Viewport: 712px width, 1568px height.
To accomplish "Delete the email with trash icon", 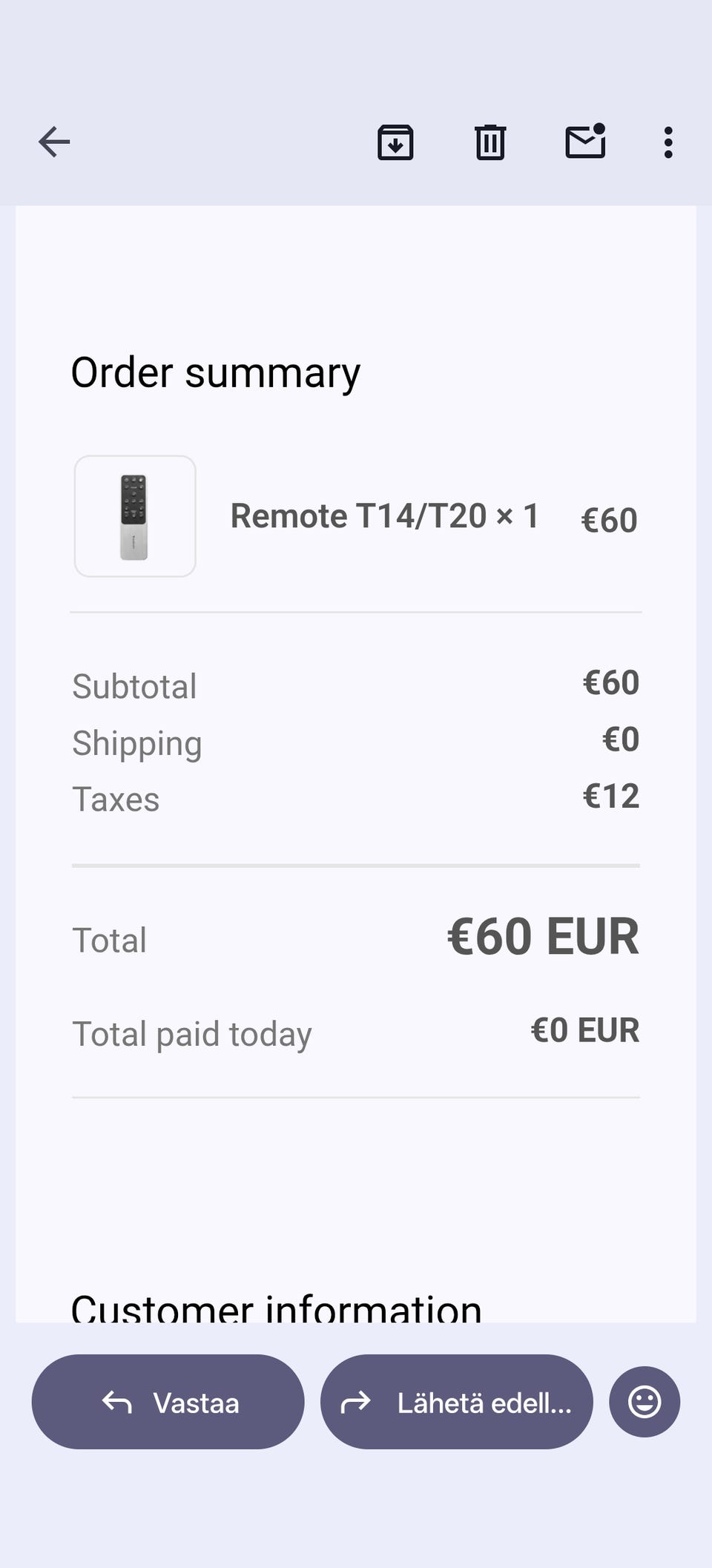I will click(489, 142).
